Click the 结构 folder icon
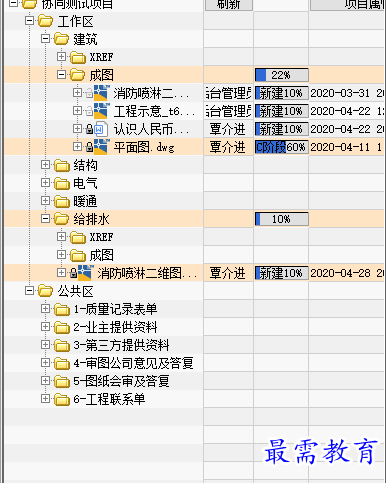Viewport: 386px width, 483px height. 61,165
